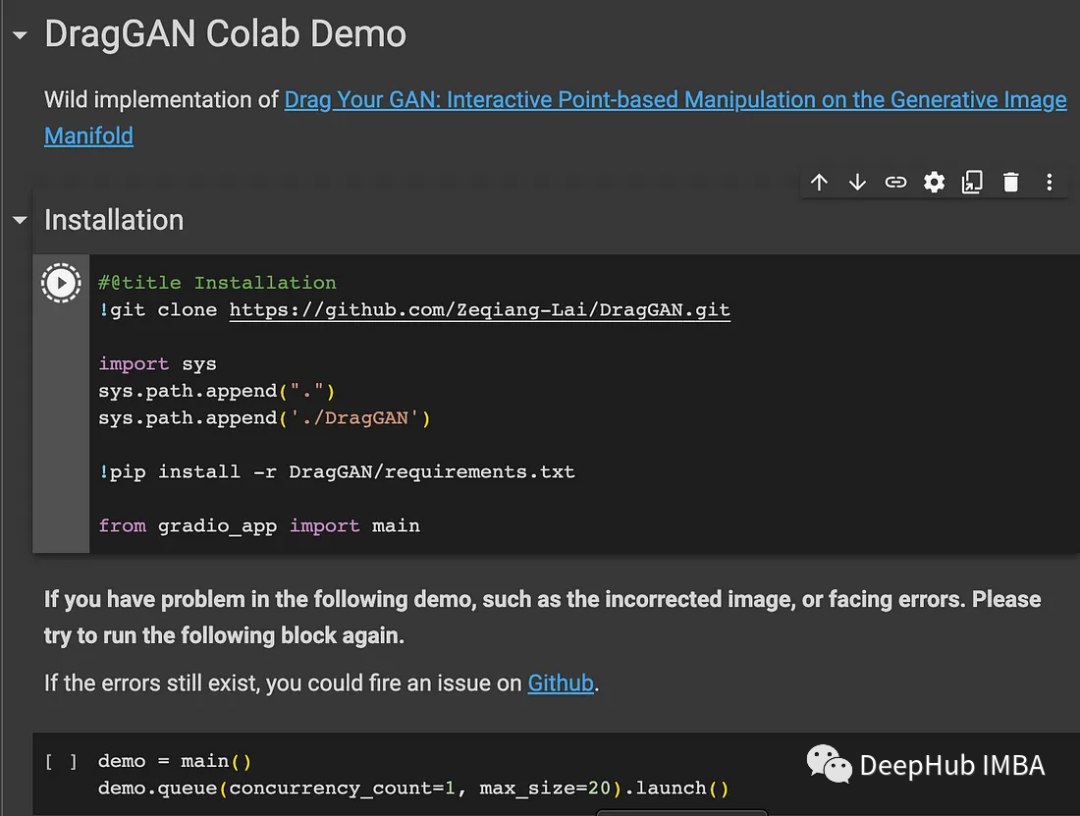
Task: Click the sys.path.append('./DragGAN') line
Action: pyautogui.click(x=264, y=418)
